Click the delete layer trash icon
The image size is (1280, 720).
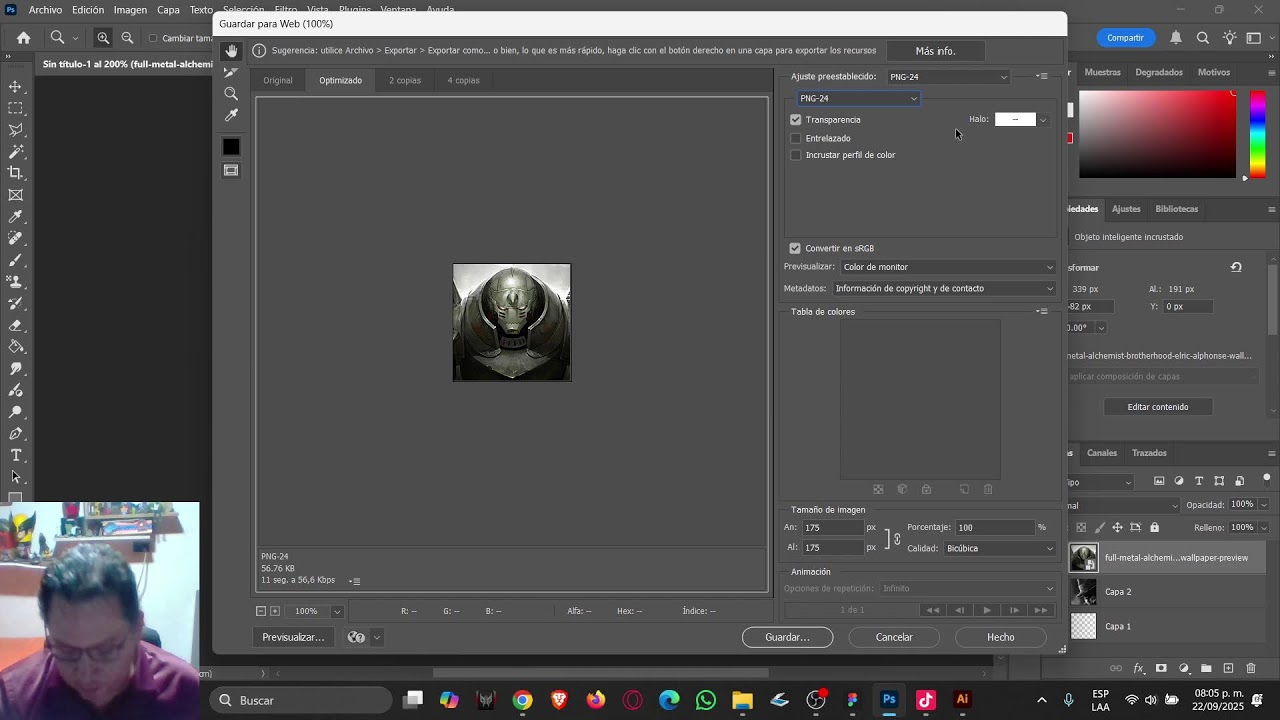pos(1251,668)
